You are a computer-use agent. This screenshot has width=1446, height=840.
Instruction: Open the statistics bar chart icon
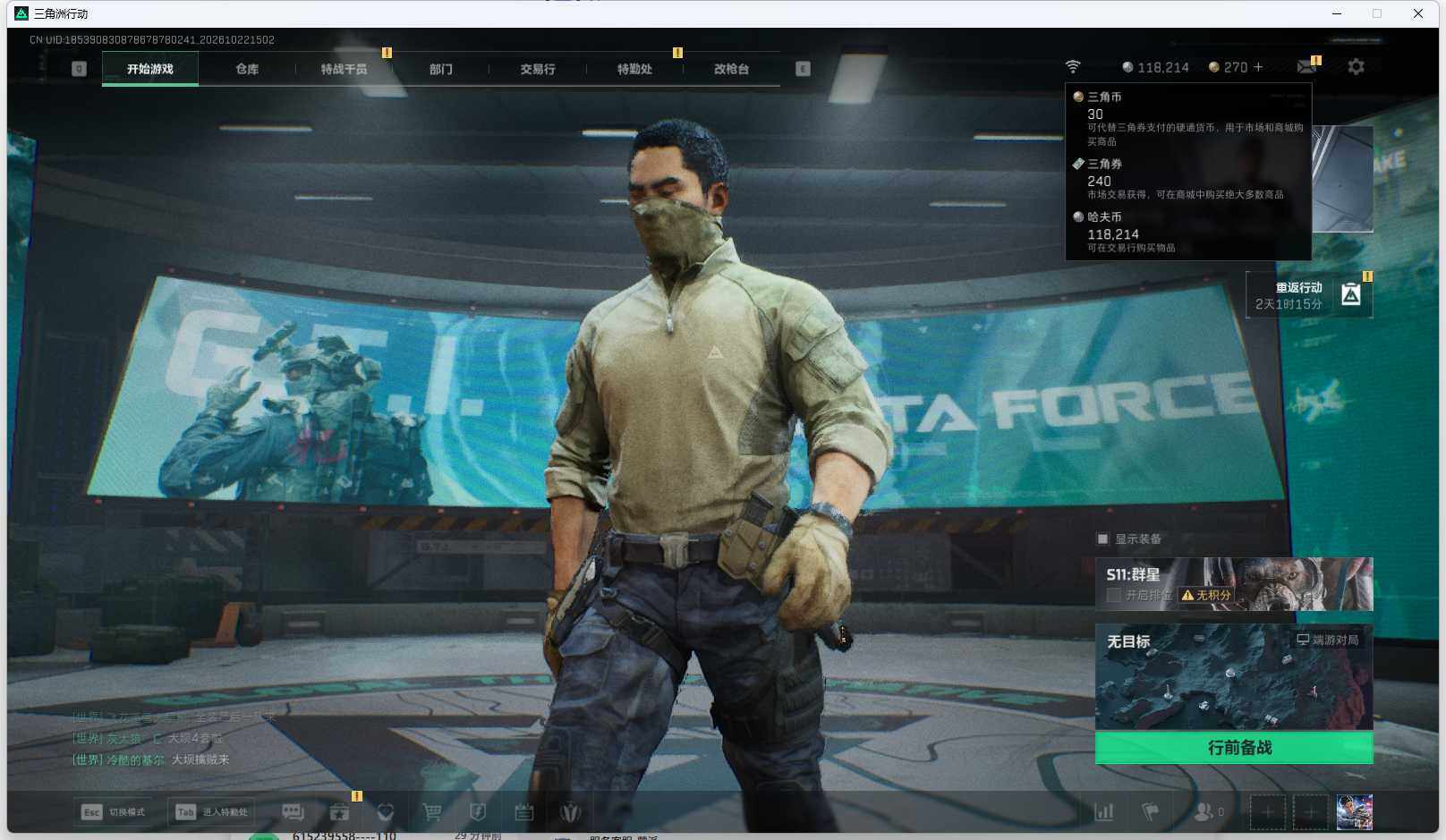point(1104,812)
